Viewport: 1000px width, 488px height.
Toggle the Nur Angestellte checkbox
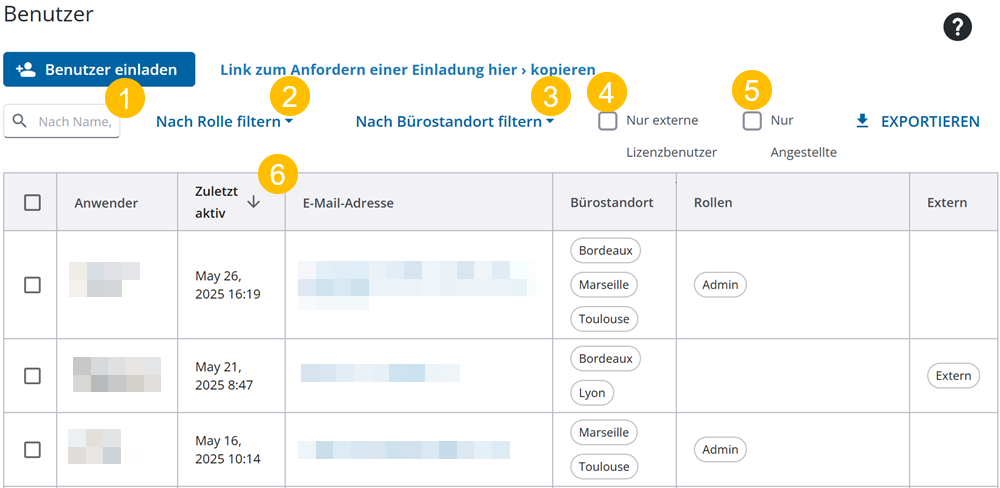pyautogui.click(x=752, y=121)
